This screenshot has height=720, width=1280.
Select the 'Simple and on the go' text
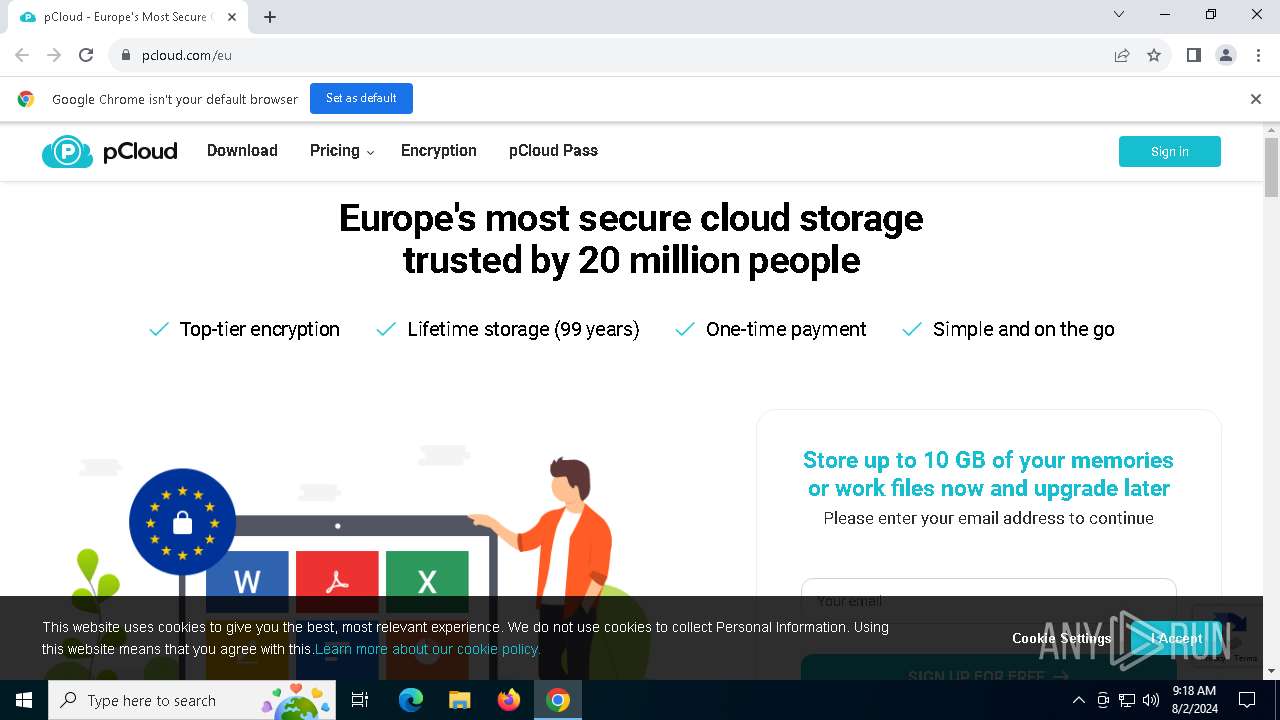tap(1023, 329)
